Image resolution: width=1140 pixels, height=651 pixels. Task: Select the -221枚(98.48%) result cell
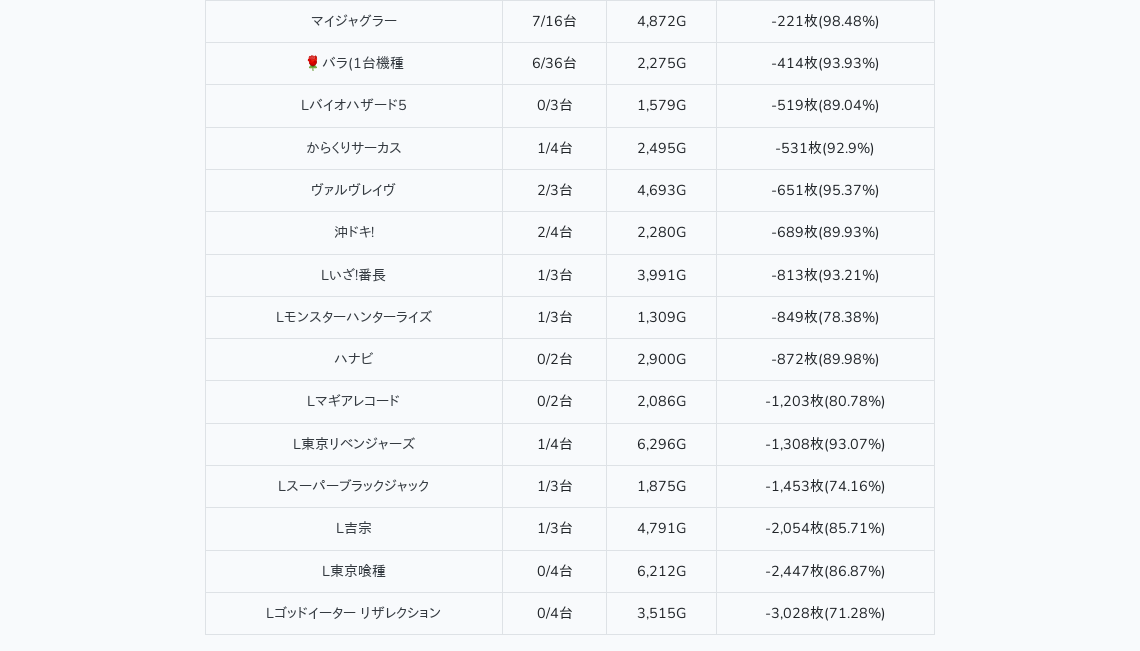coord(825,21)
